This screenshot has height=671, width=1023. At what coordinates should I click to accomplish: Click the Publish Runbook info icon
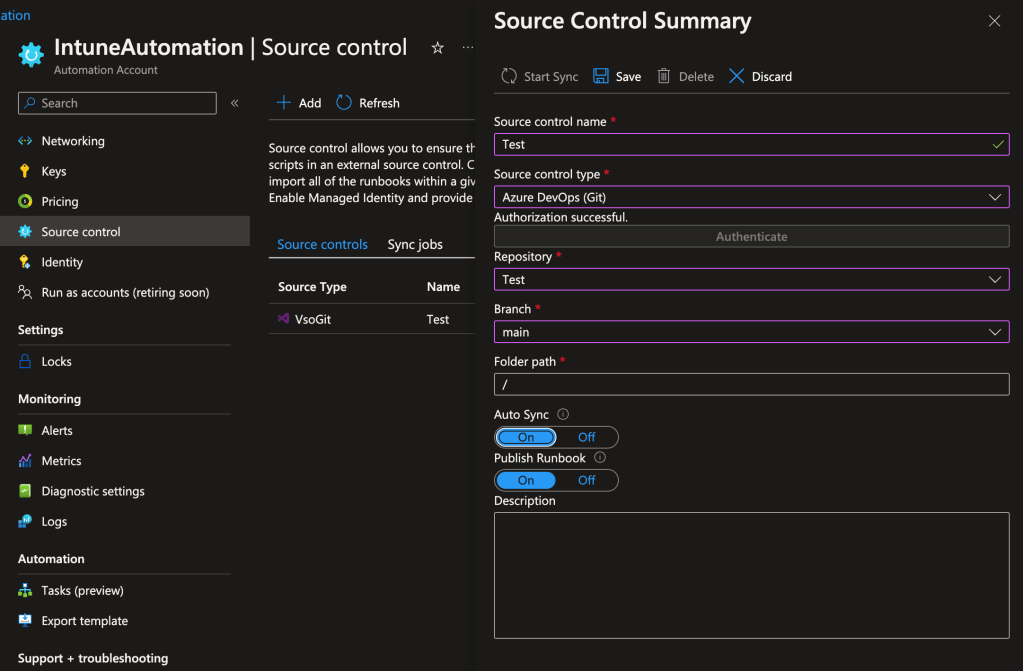[600, 457]
